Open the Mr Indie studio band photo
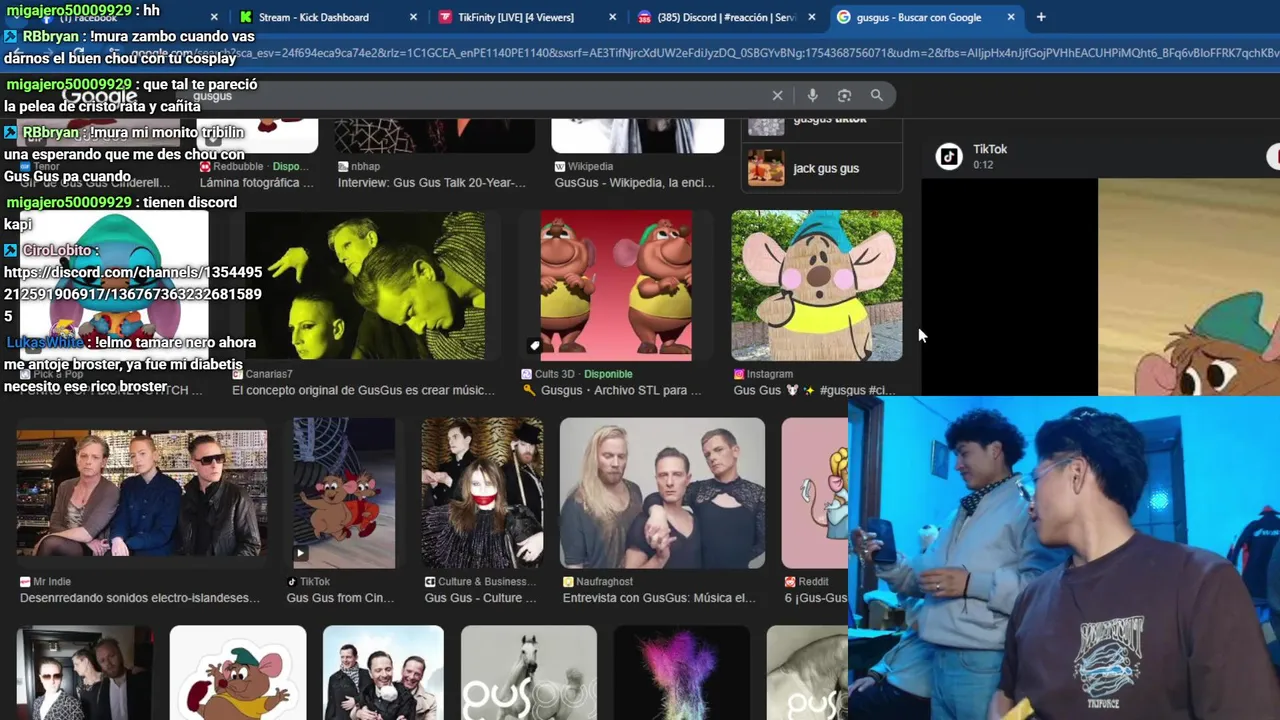 [x=142, y=493]
